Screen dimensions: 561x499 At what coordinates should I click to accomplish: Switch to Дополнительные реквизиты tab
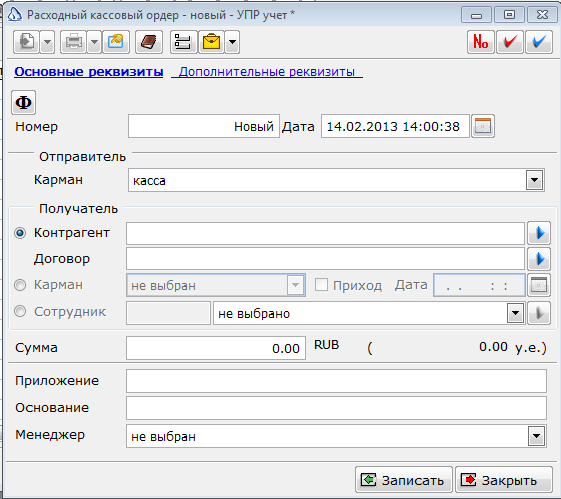pyautogui.click(x=267, y=72)
